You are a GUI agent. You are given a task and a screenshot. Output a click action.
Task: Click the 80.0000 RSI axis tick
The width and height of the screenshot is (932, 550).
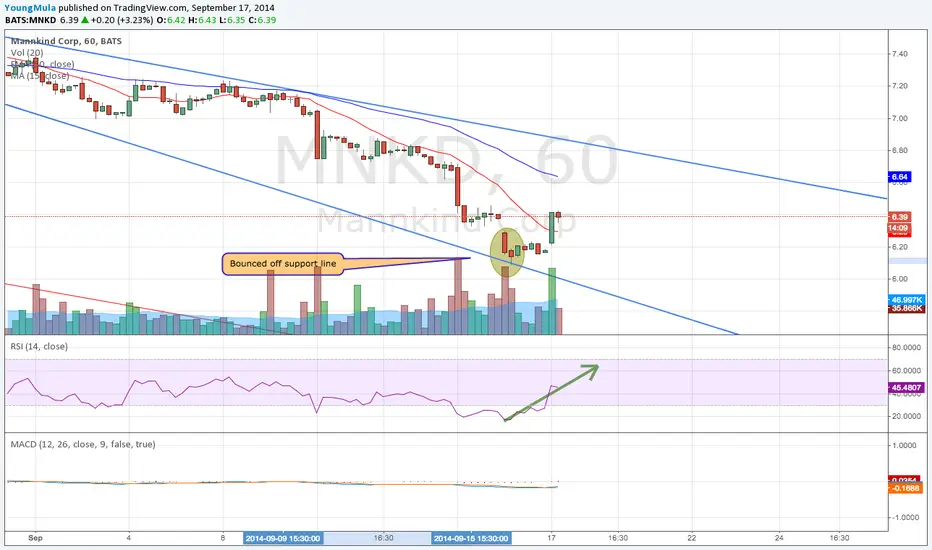coord(906,347)
